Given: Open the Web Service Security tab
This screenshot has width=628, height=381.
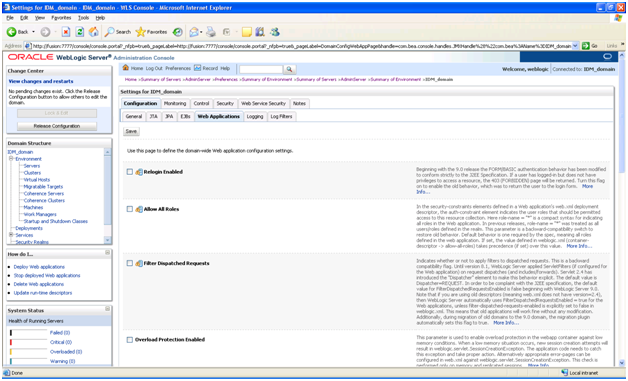Looking at the screenshot, I should click(263, 103).
